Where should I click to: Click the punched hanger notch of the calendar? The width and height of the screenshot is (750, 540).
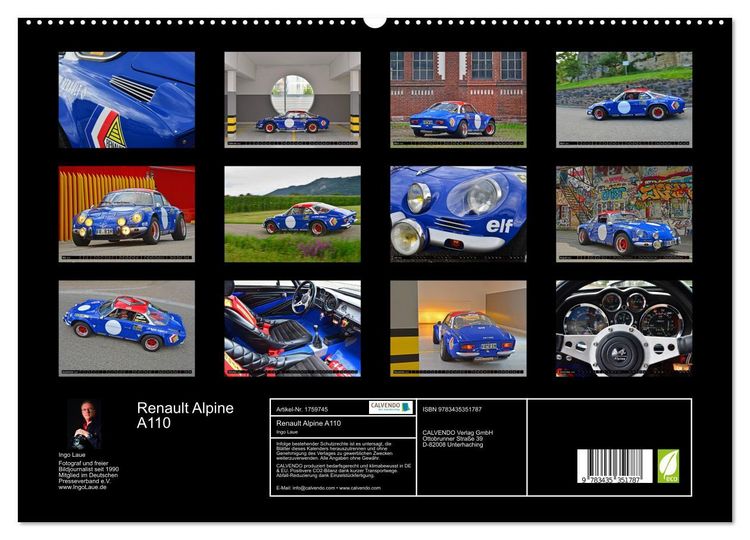pos(375,22)
